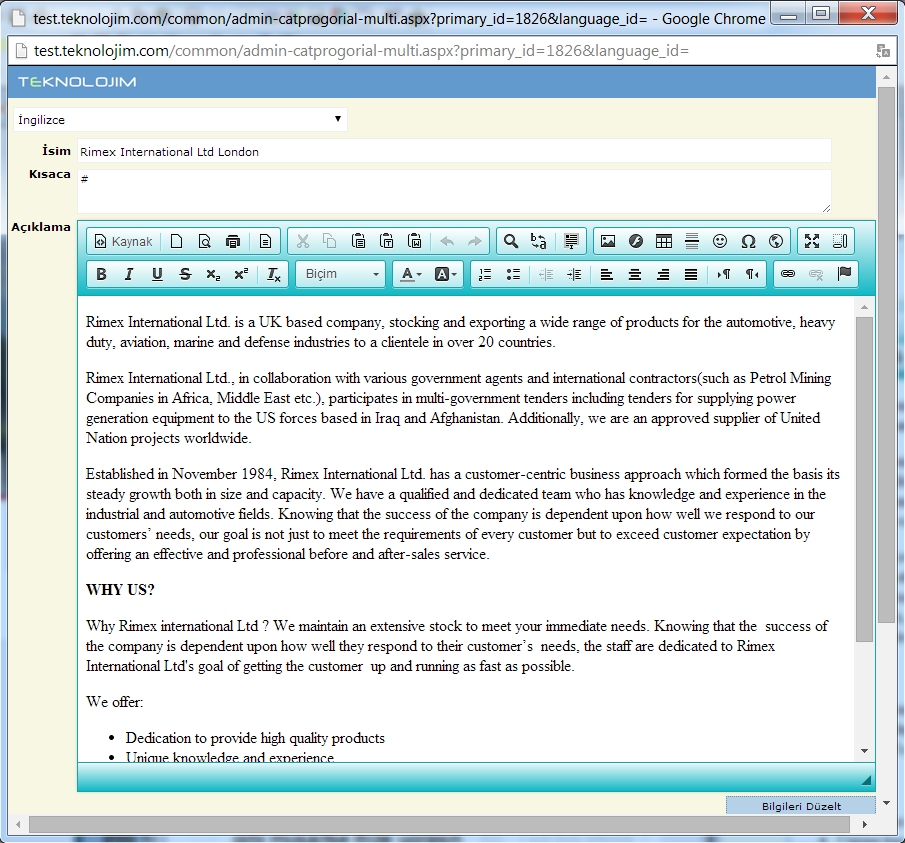Viewport: 905px width, 843px height.
Task: Click the translate icon in address bar
Action: [882, 51]
